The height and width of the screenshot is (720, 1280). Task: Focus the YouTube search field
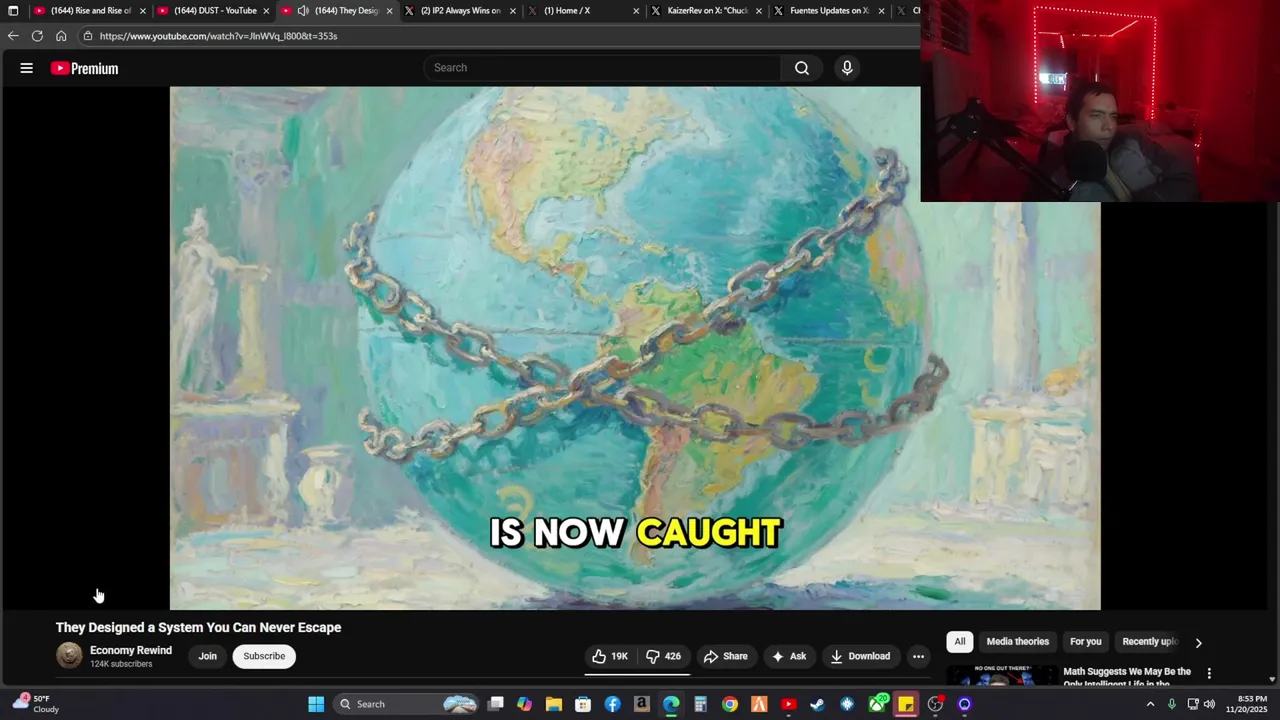tap(603, 68)
